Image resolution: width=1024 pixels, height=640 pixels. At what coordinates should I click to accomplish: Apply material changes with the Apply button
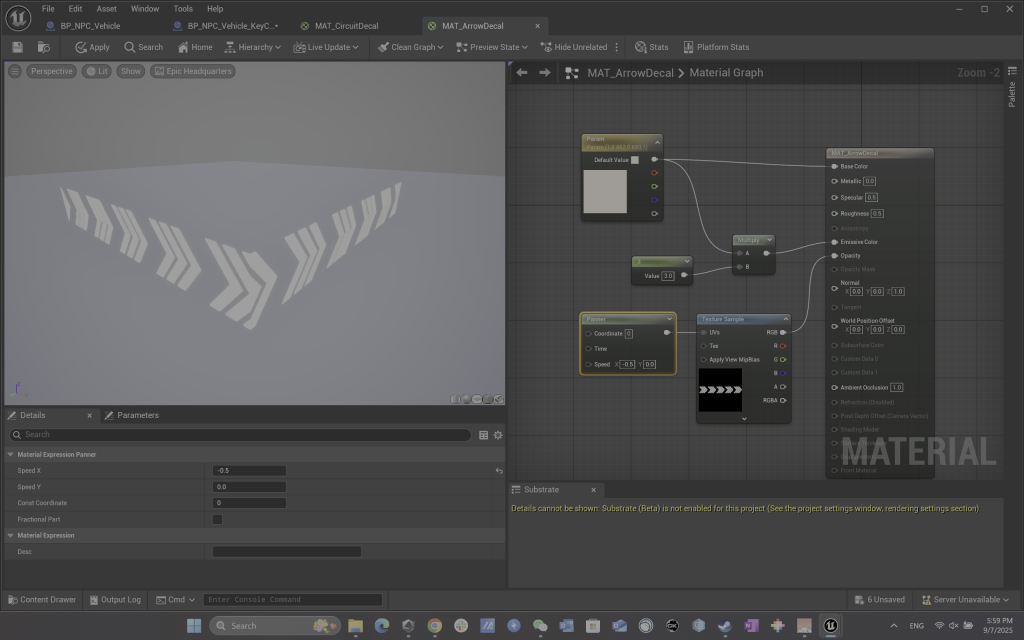[x=92, y=47]
